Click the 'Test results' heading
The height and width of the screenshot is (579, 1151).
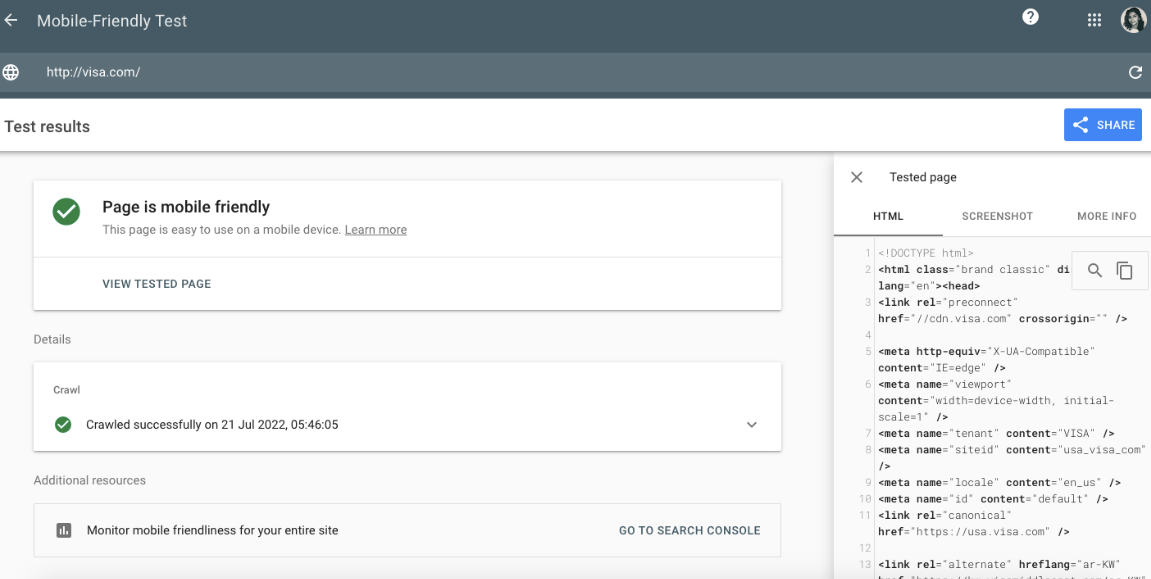(47, 126)
